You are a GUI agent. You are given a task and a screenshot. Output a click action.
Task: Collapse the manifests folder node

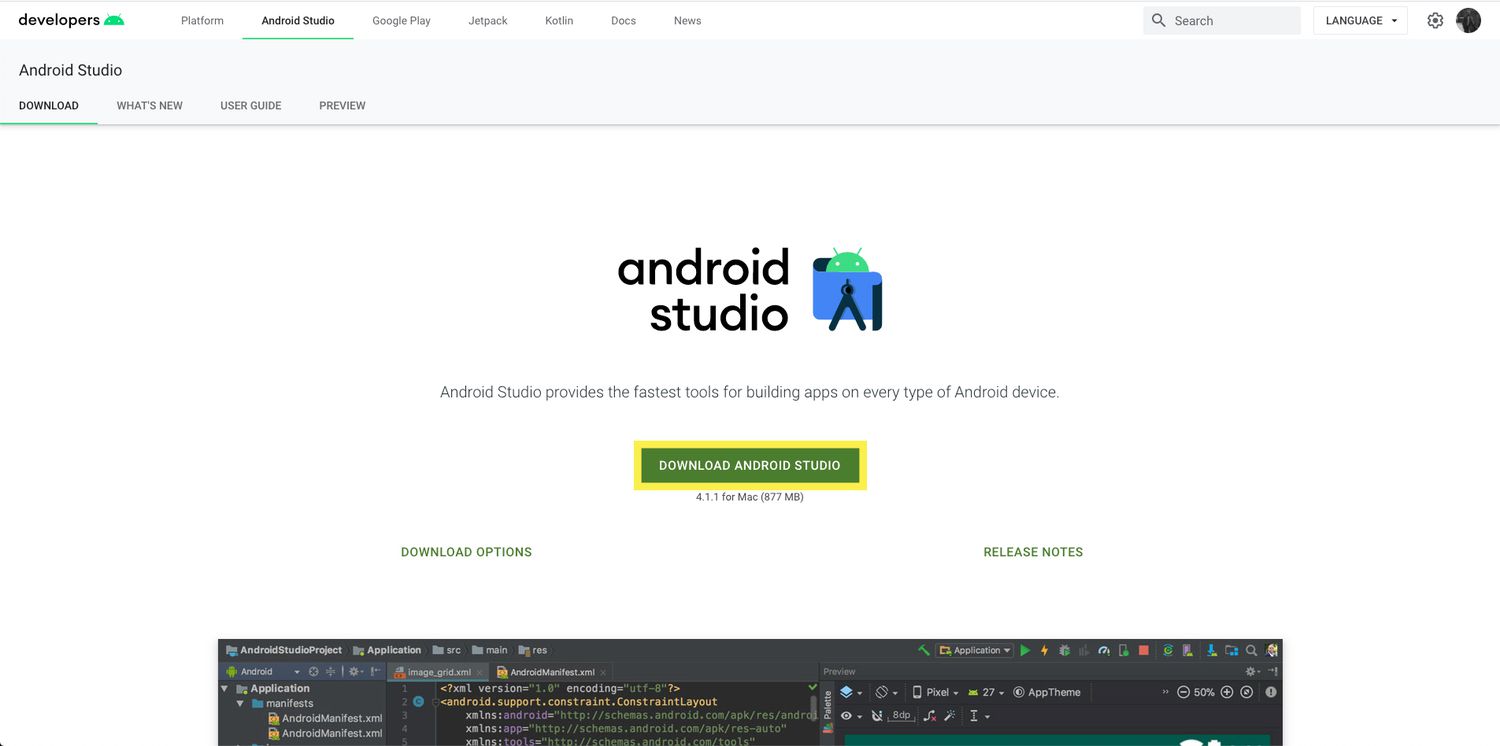pos(241,703)
